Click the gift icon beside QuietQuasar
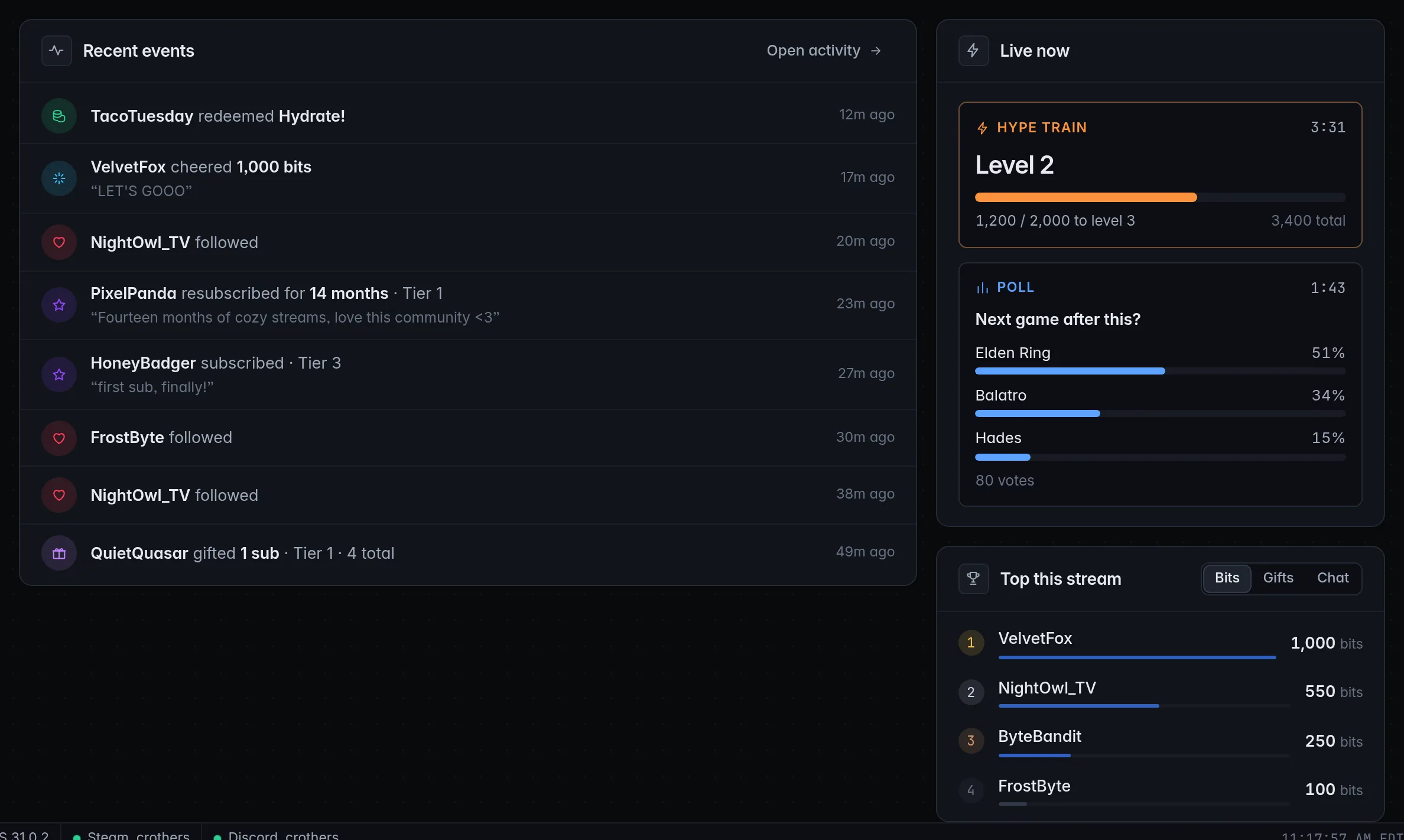 pyautogui.click(x=59, y=554)
